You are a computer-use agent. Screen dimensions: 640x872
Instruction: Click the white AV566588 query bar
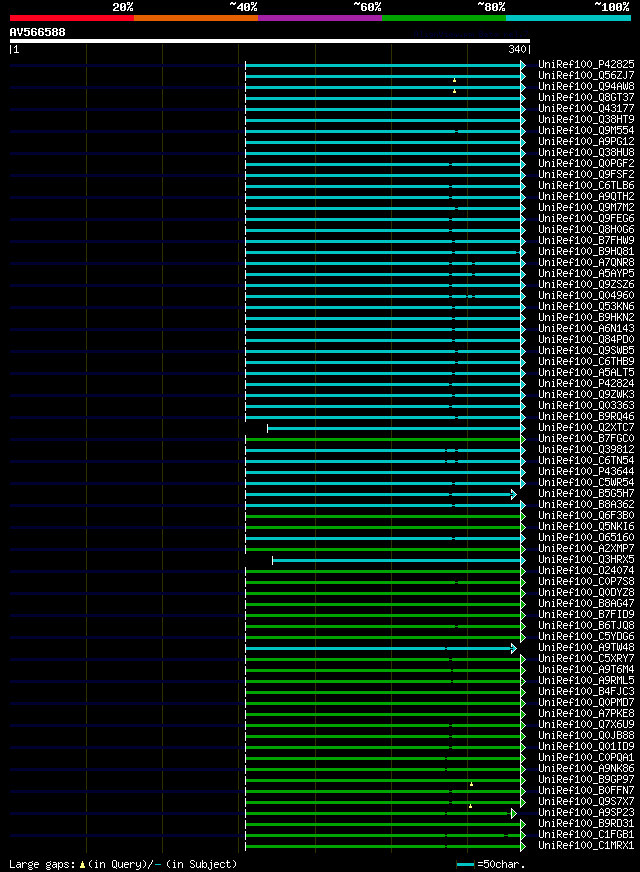coord(270,41)
